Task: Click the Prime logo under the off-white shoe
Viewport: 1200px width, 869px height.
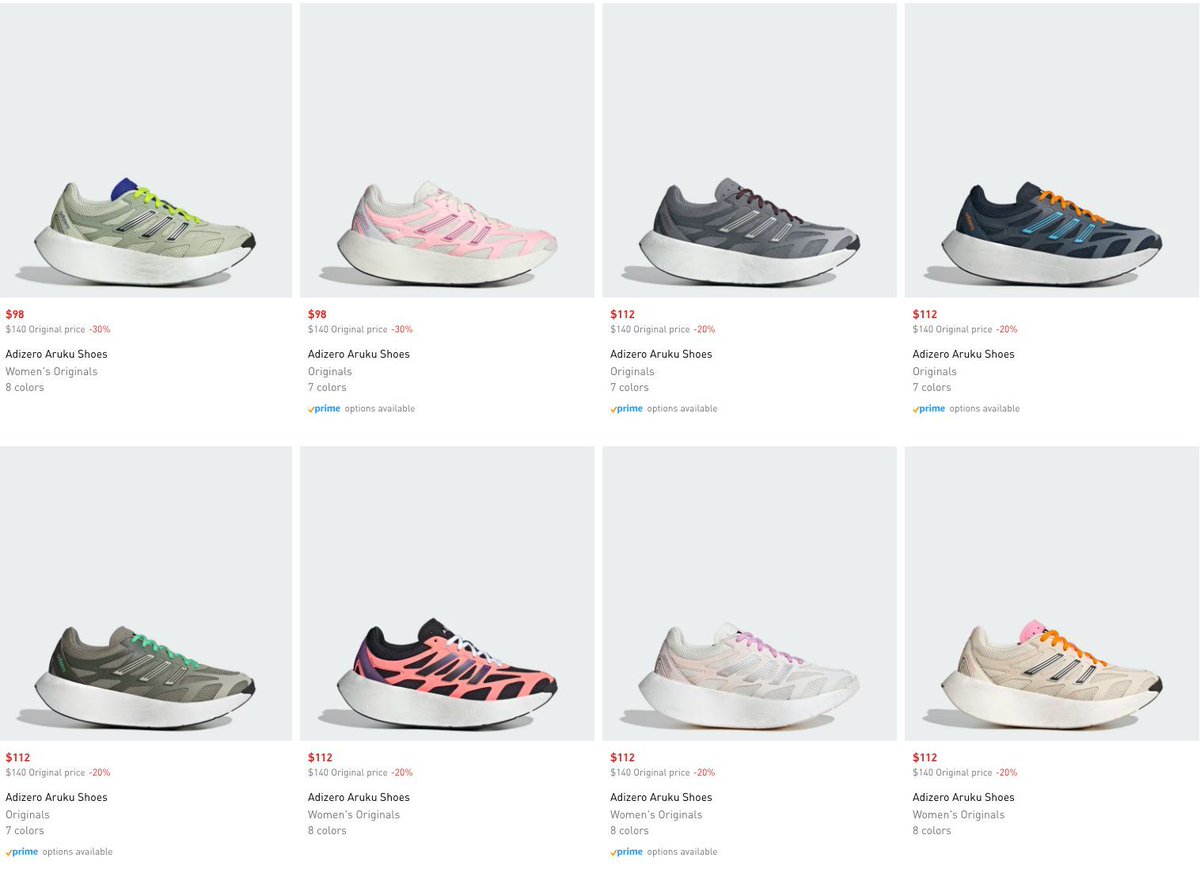Action: [626, 852]
